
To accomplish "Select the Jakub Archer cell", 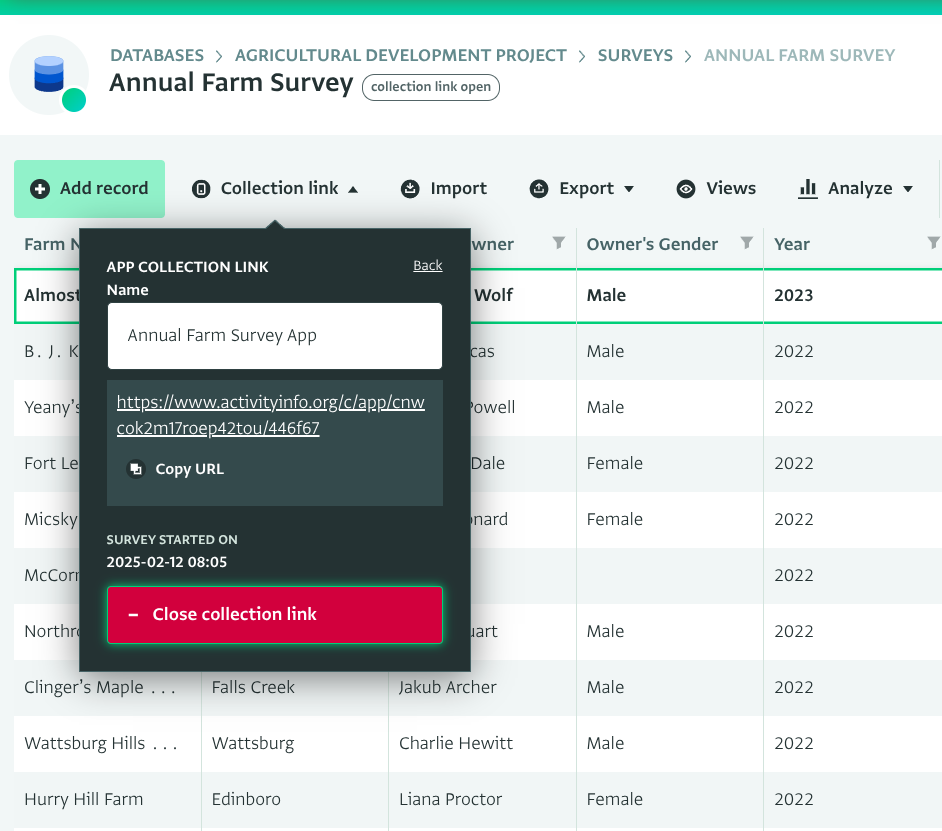I will (x=482, y=687).
